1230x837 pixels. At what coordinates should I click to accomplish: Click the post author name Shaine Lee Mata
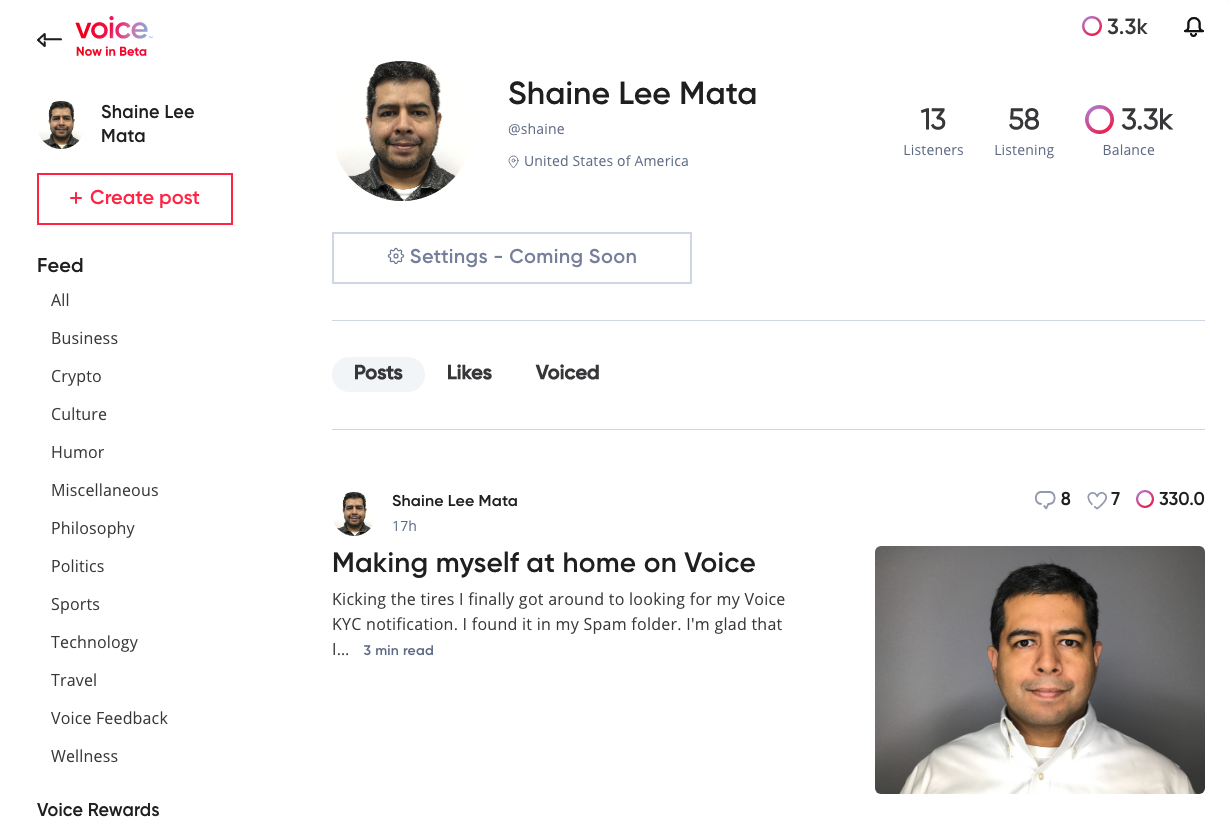point(455,501)
